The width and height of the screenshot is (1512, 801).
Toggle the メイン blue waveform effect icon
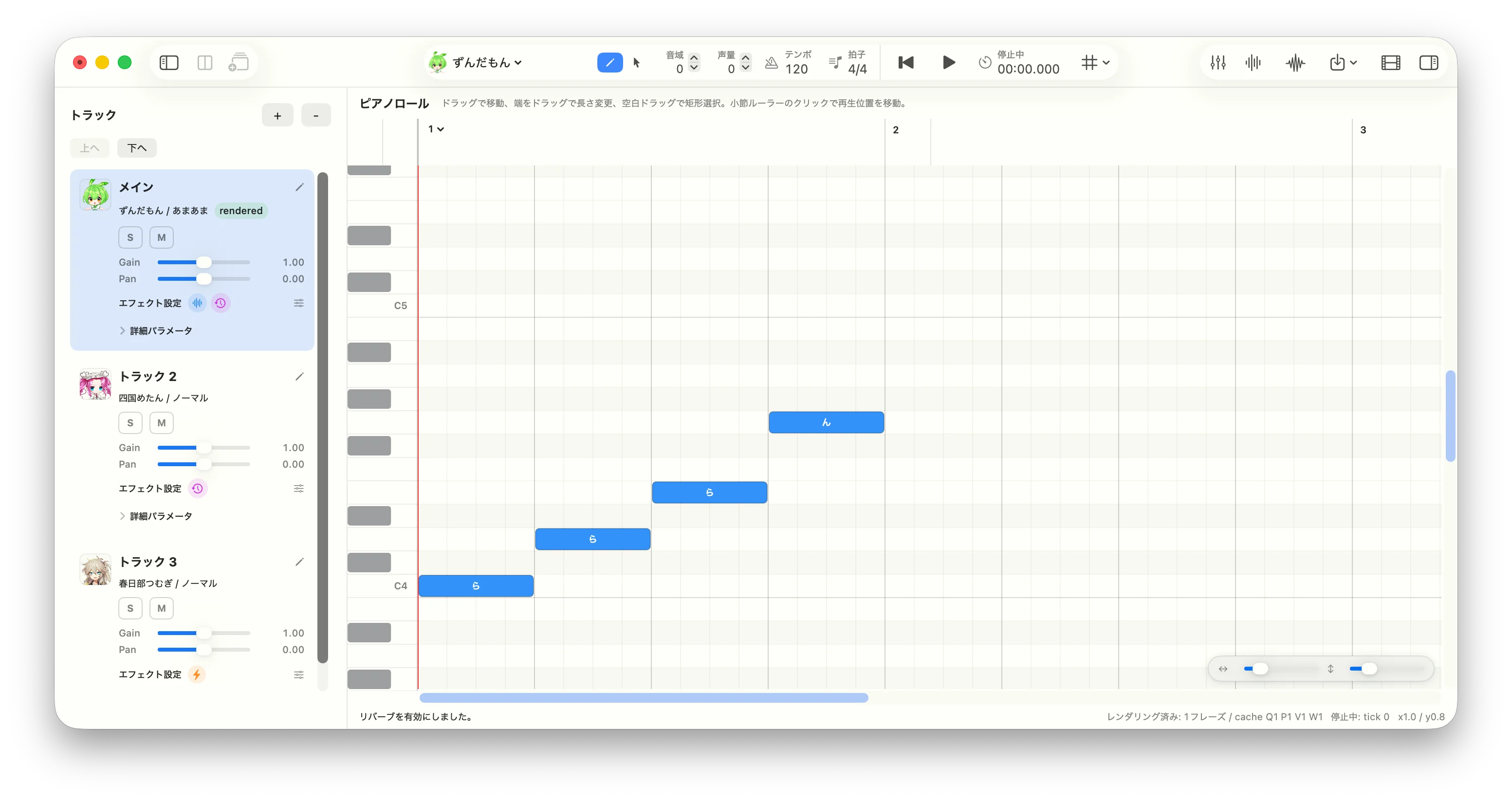point(197,303)
